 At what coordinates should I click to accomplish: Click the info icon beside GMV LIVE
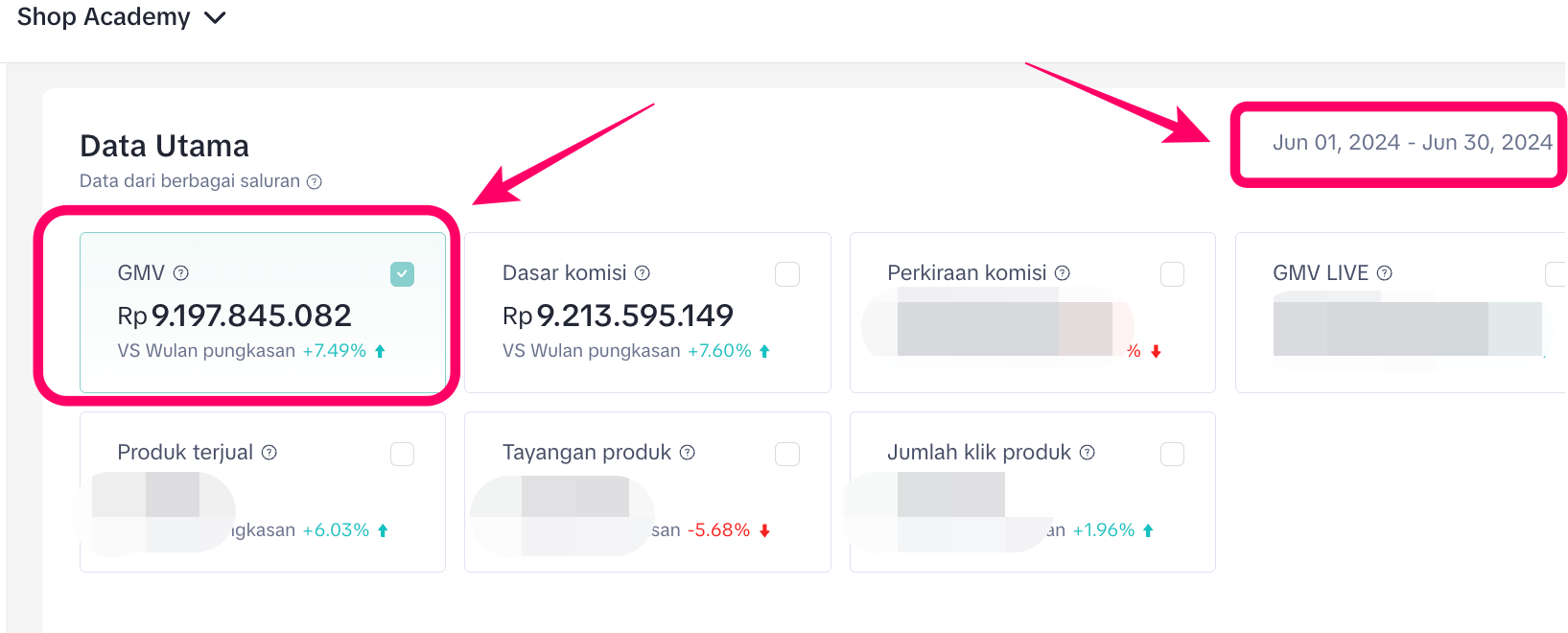[x=1385, y=273]
